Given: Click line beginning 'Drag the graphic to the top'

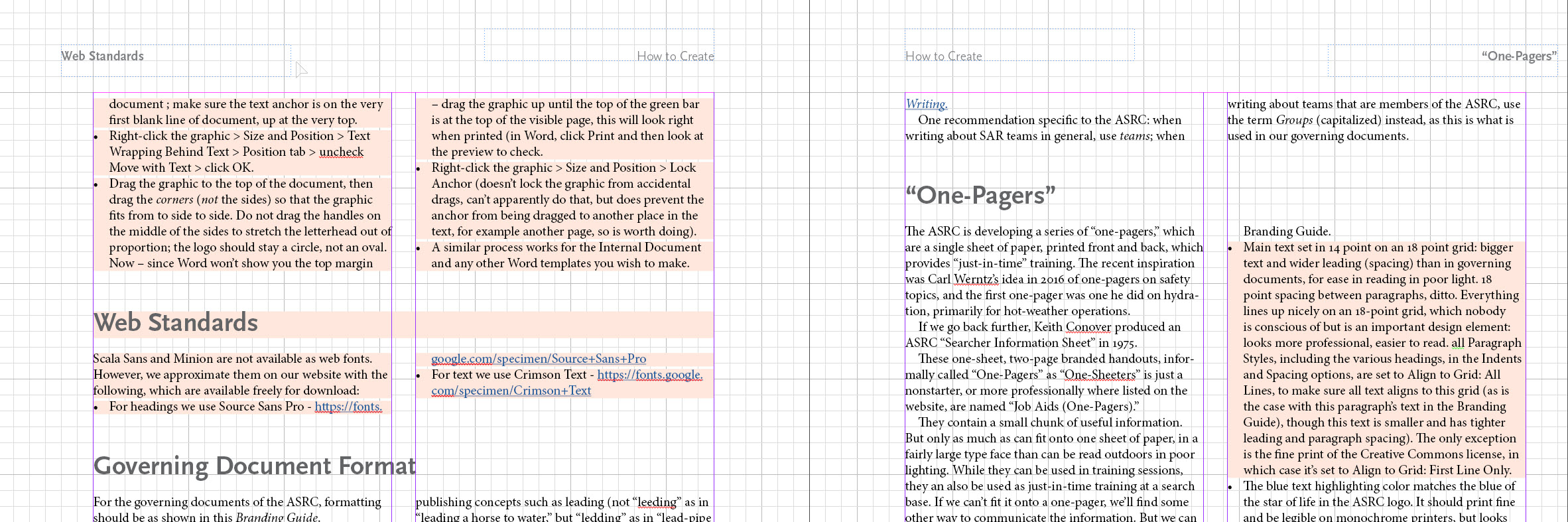Looking at the screenshot, I should (x=241, y=184).
